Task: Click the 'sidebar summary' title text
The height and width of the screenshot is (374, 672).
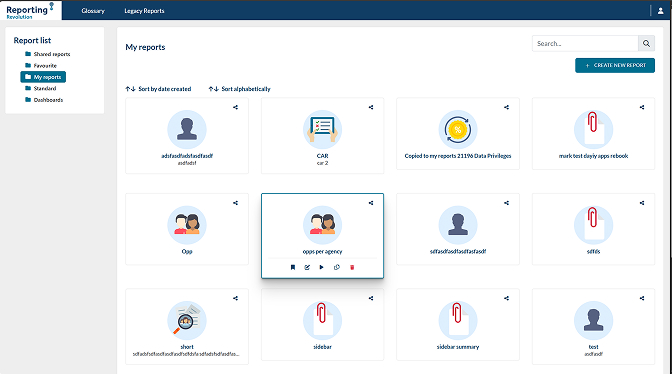Action: click(x=458, y=347)
